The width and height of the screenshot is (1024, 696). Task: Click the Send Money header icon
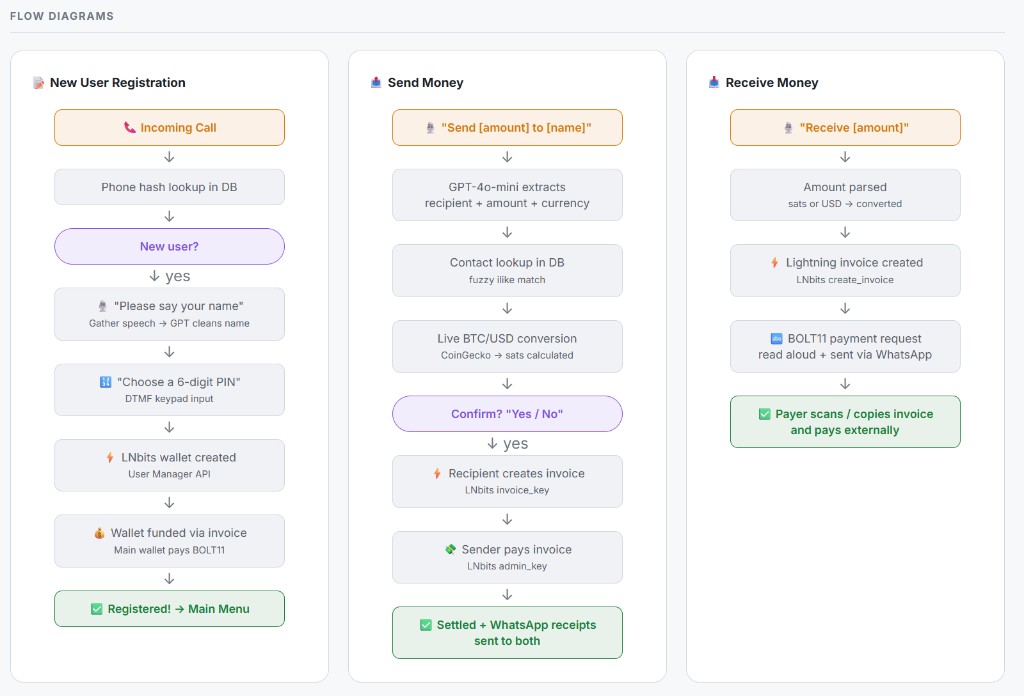(376, 83)
